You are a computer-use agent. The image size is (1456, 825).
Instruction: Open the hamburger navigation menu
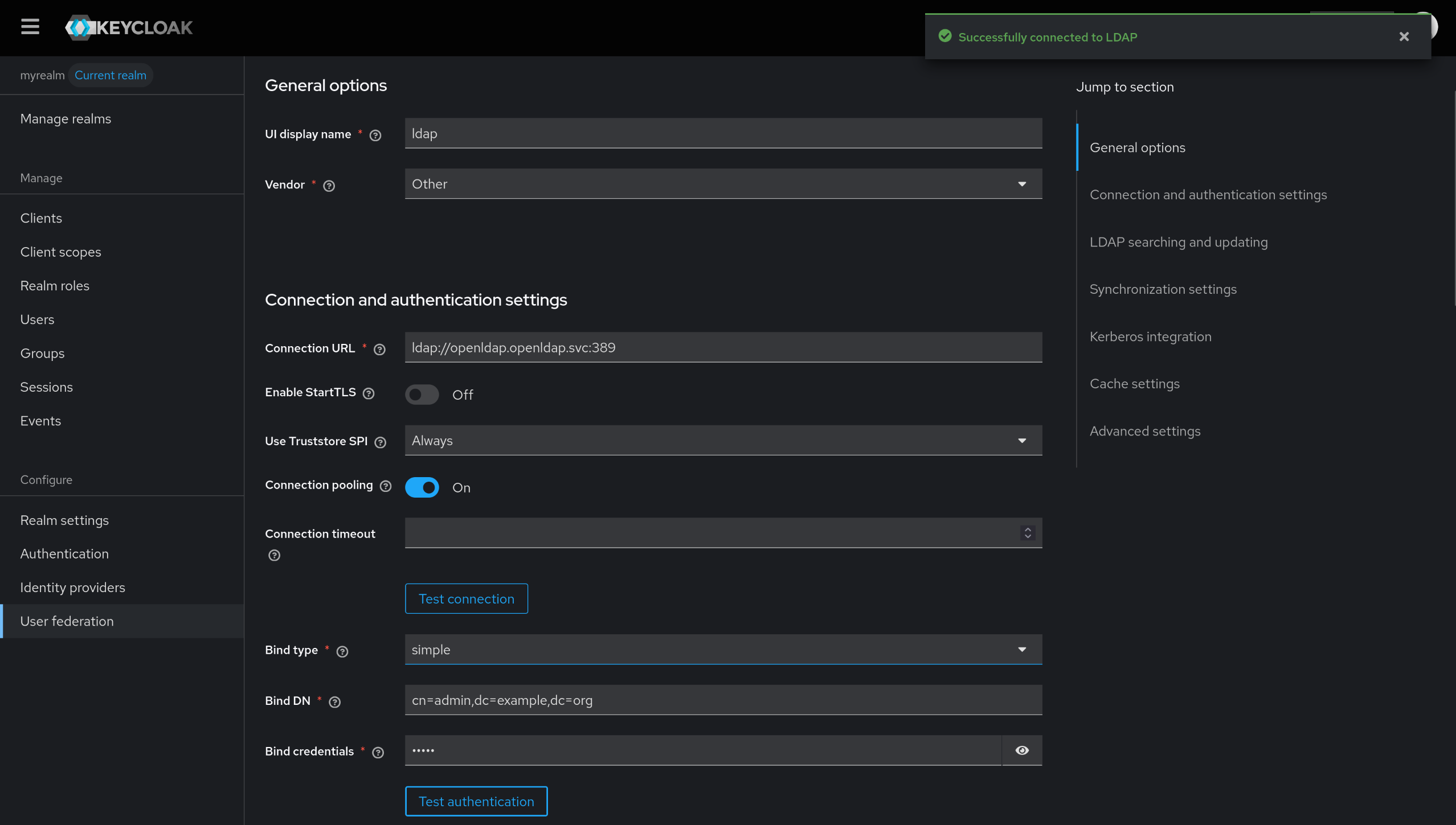[30, 27]
